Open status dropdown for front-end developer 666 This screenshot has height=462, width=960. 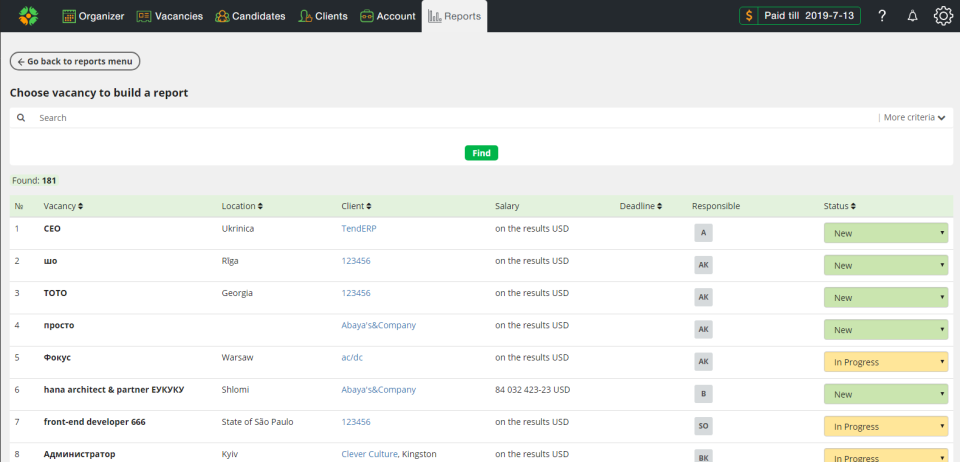(886, 427)
